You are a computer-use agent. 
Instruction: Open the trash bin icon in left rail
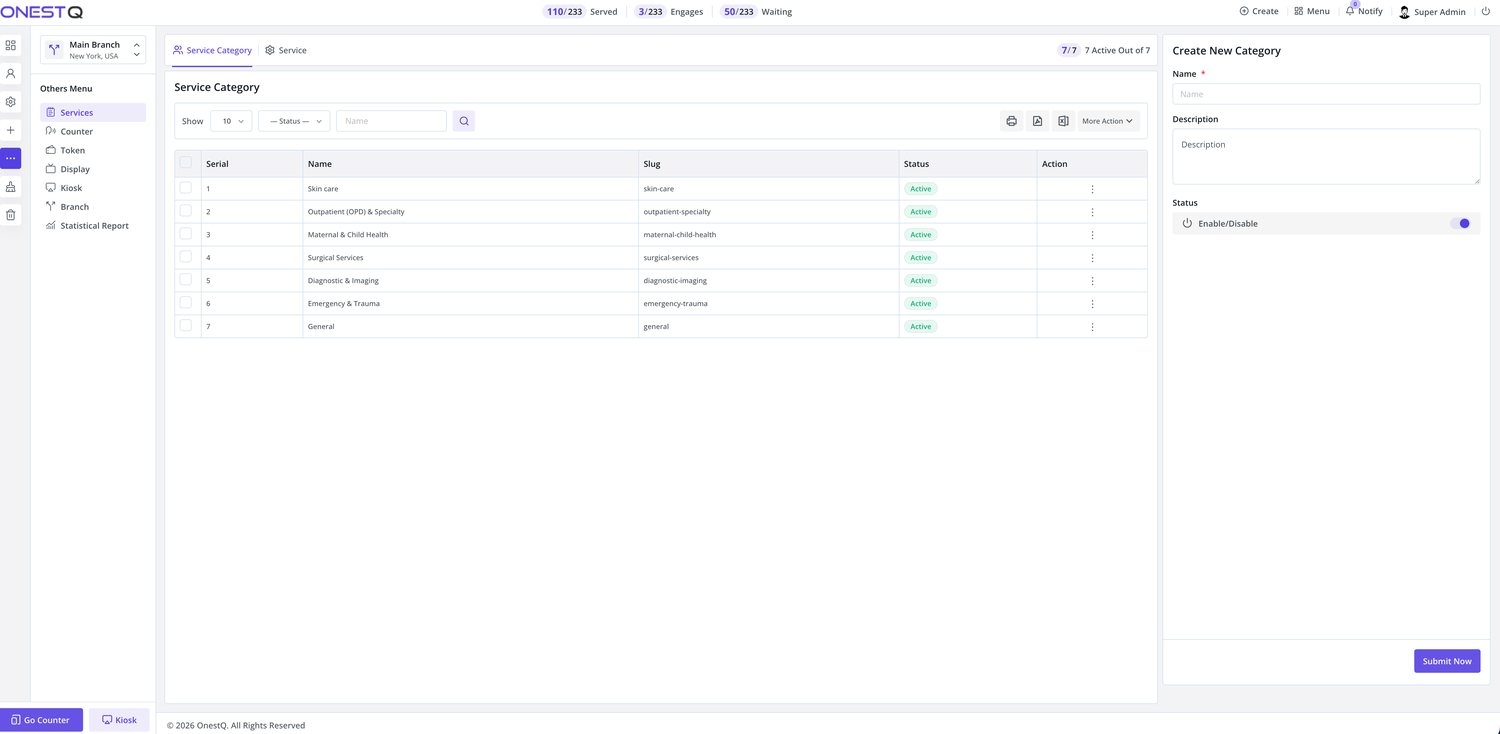pos(11,215)
